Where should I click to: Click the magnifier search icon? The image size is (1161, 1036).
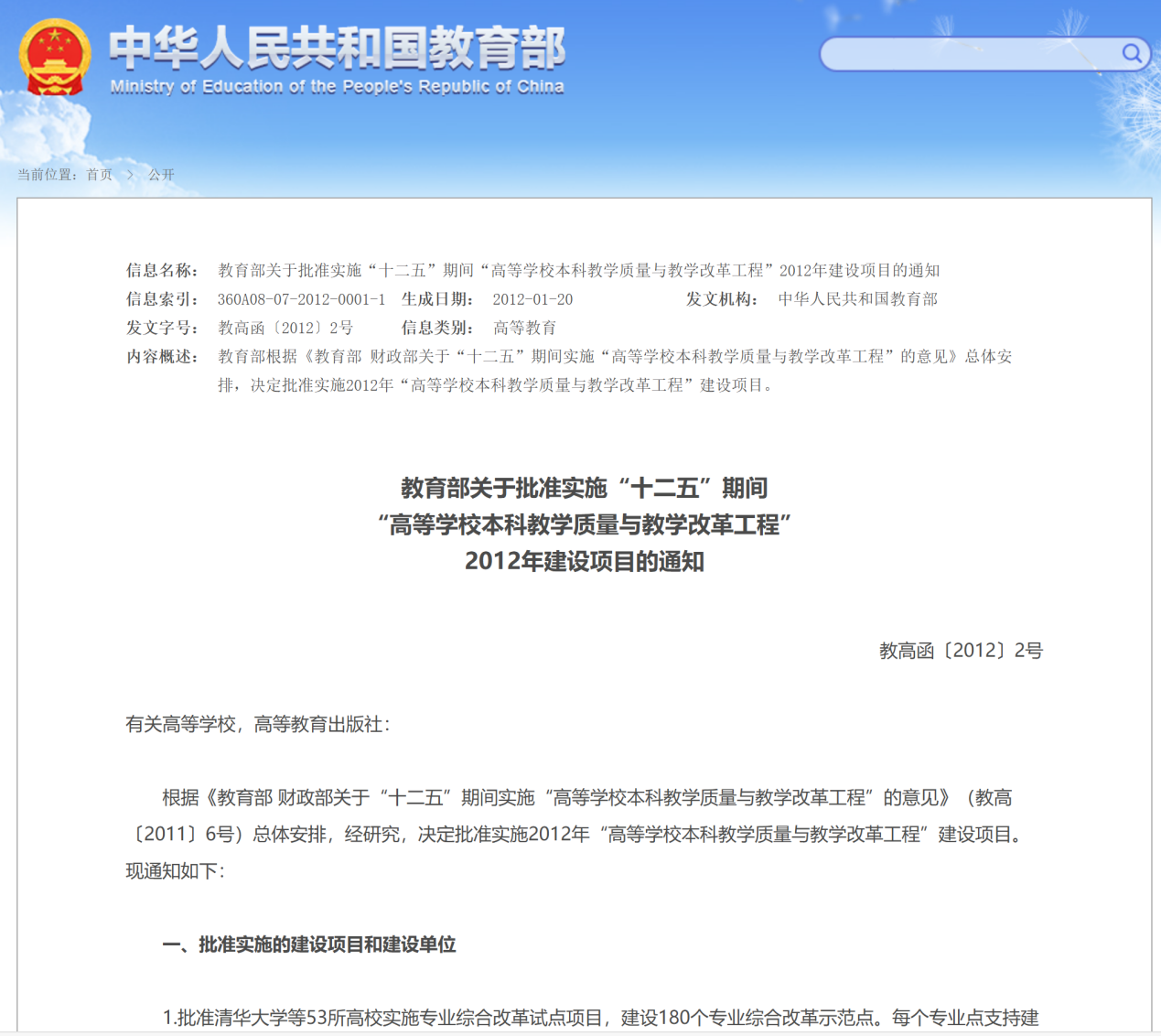pyautogui.click(x=1132, y=54)
